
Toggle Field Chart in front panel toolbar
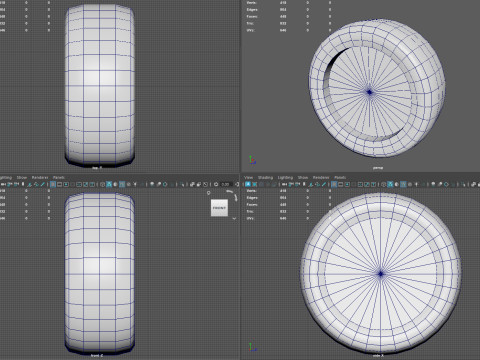[x=79, y=184]
